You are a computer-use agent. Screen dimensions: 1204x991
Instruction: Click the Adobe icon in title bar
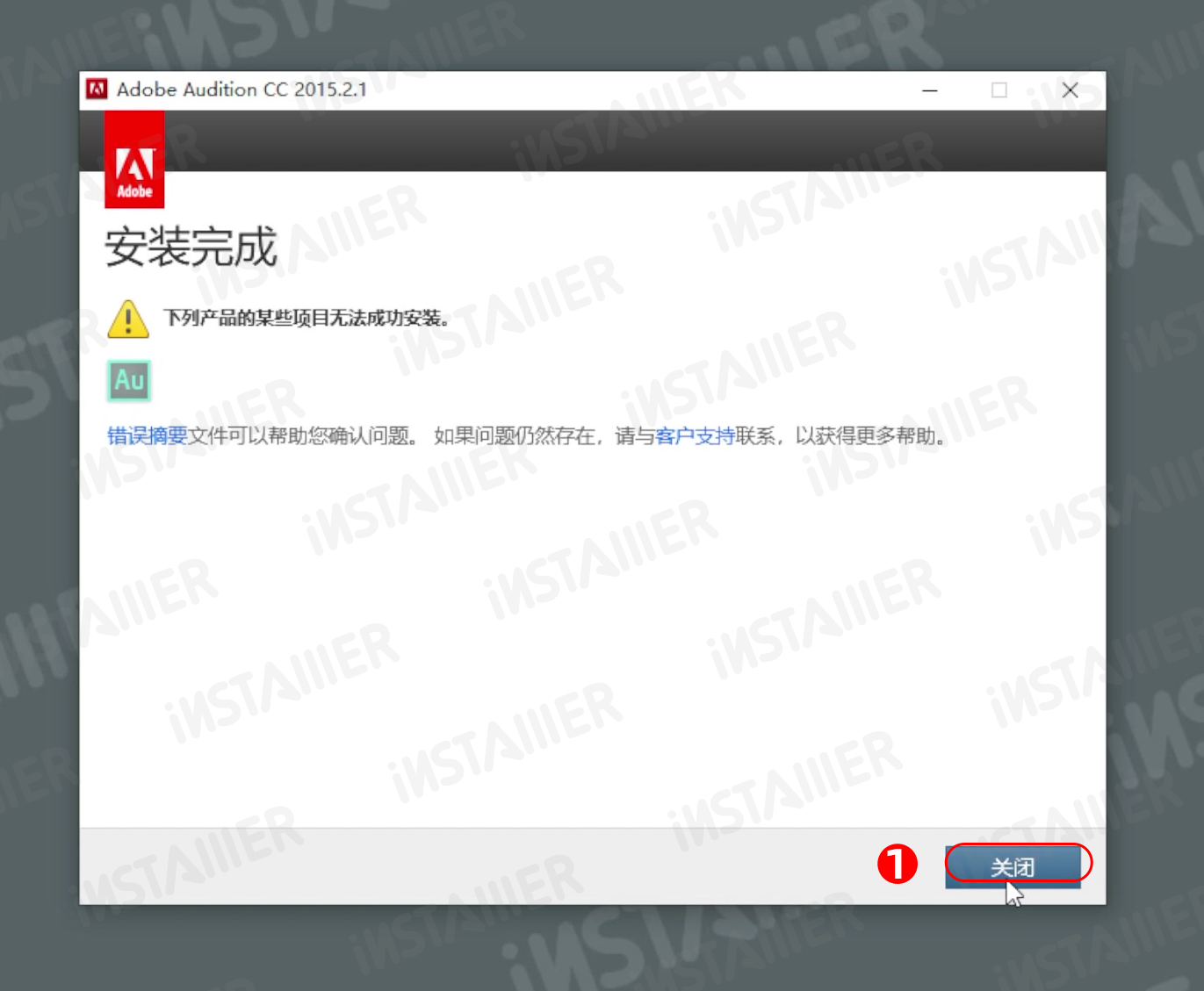click(97, 90)
